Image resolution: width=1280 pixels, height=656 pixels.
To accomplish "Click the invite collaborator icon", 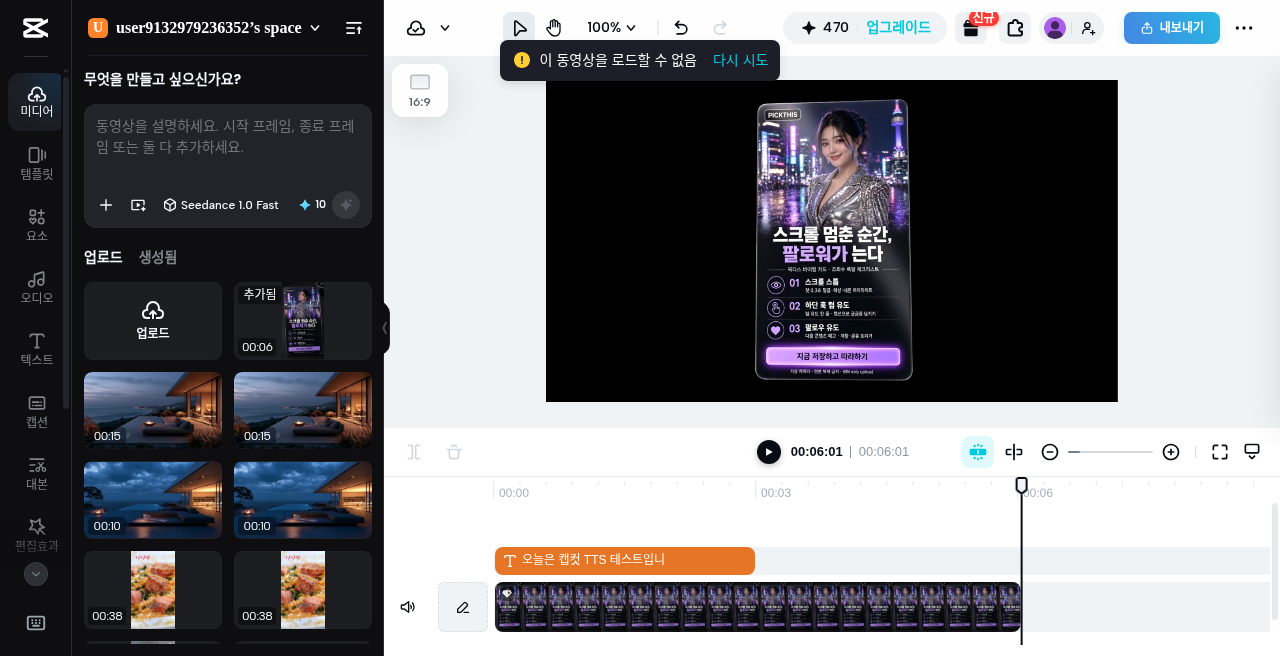I will tap(1088, 28).
